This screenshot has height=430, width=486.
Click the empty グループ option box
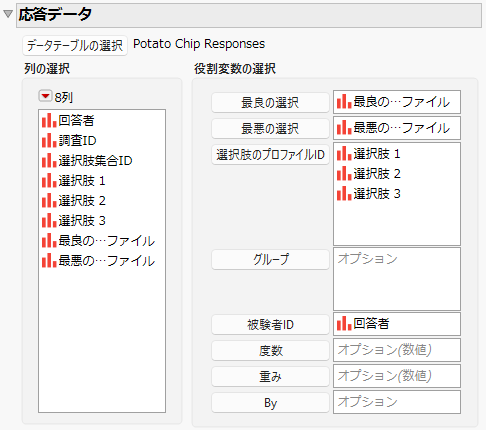click(397, 279)
